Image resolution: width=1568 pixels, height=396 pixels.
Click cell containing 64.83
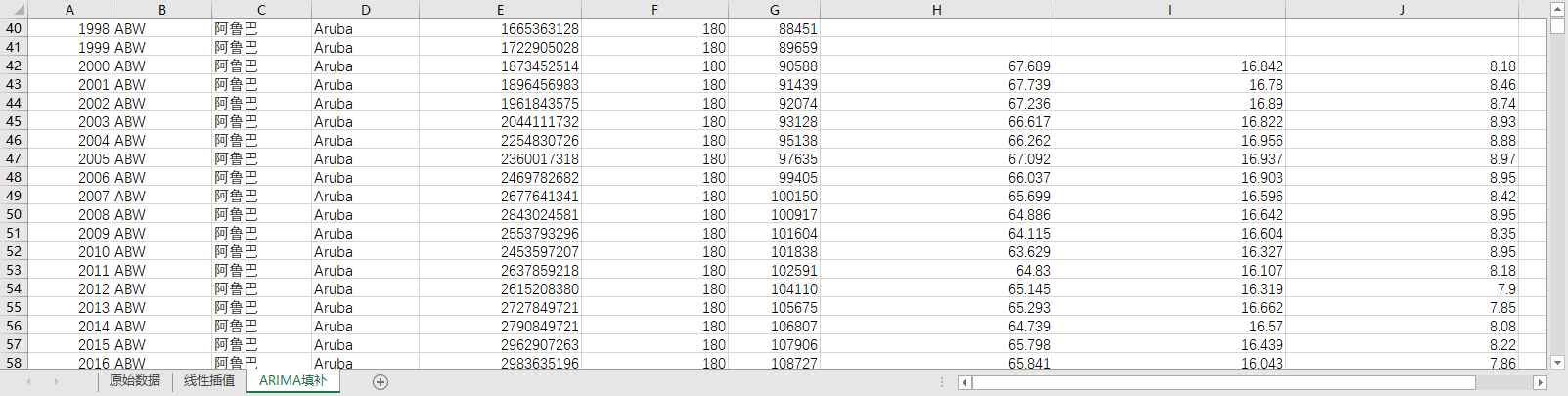point(936,270)
